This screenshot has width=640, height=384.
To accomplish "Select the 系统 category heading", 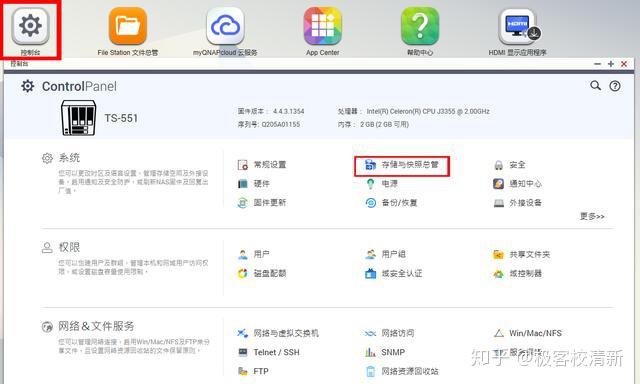I will [69, 158].
